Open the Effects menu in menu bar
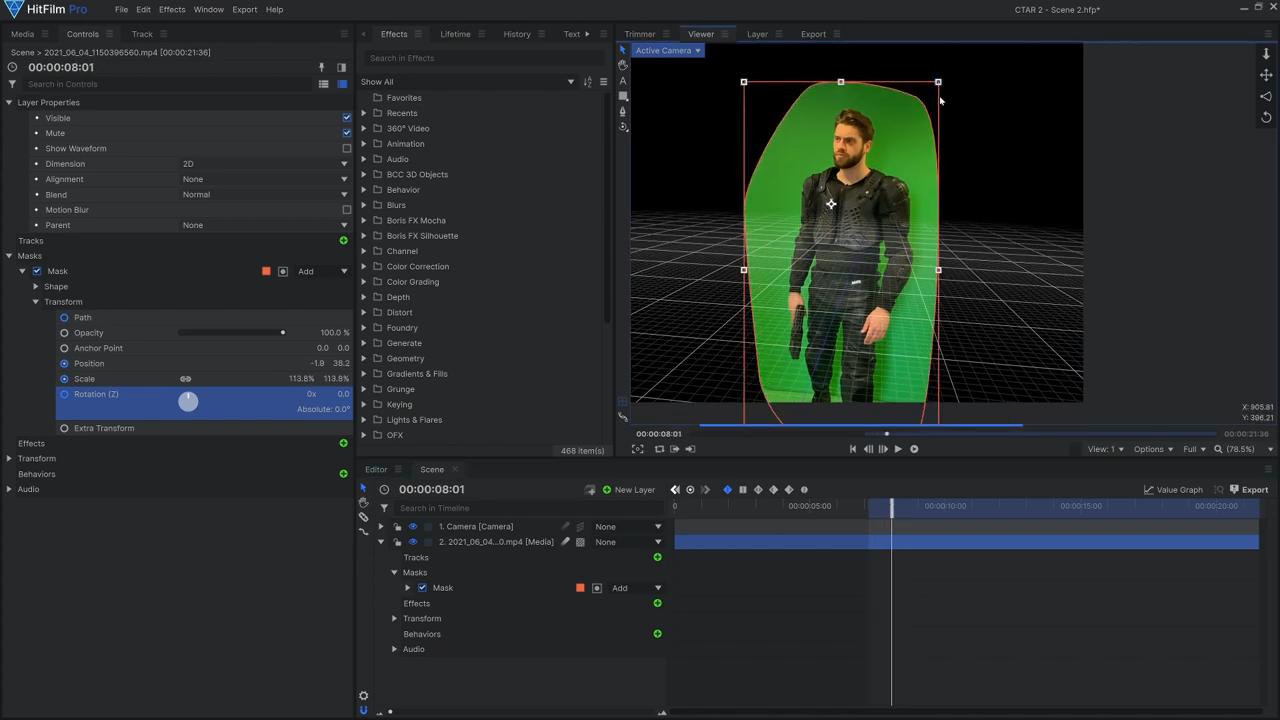Screen dimensions: 1280x720 click(172, 9)
